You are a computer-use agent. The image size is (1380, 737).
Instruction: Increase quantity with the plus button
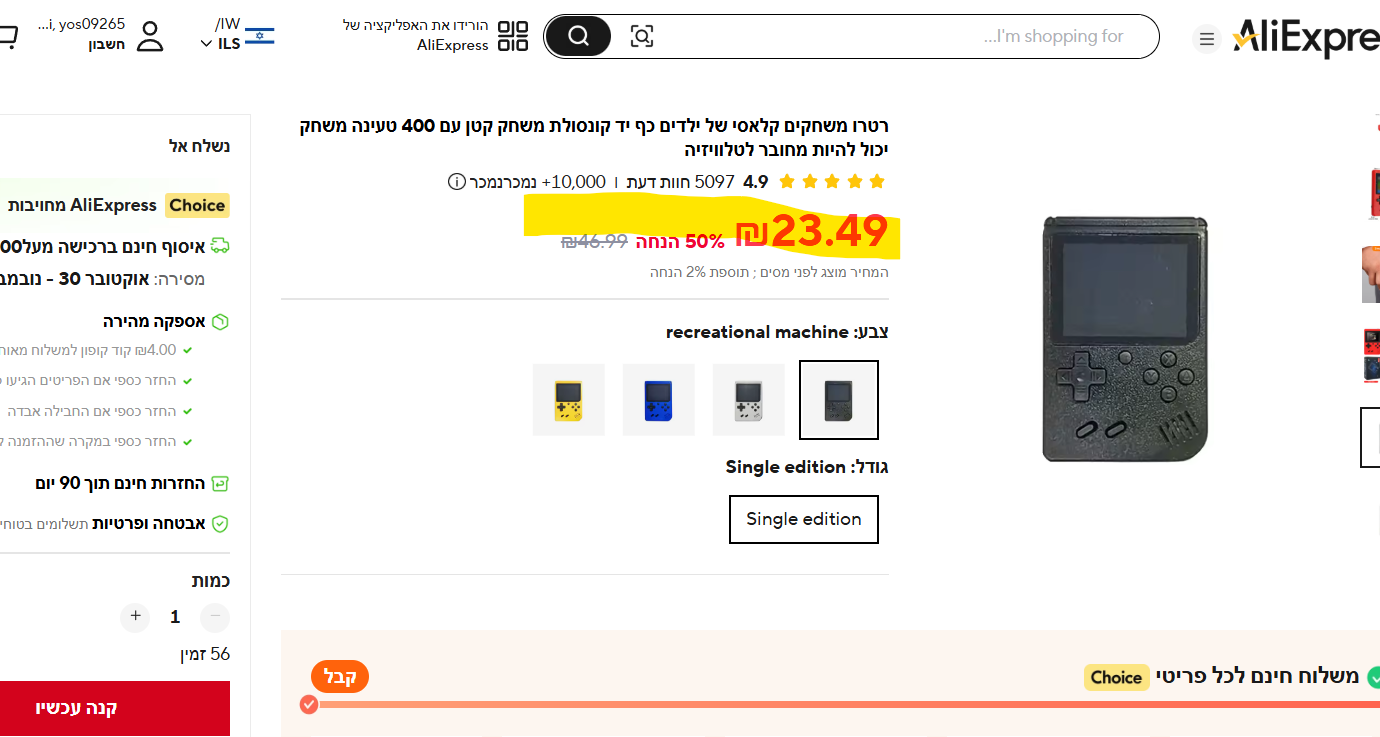pos(136,616)
